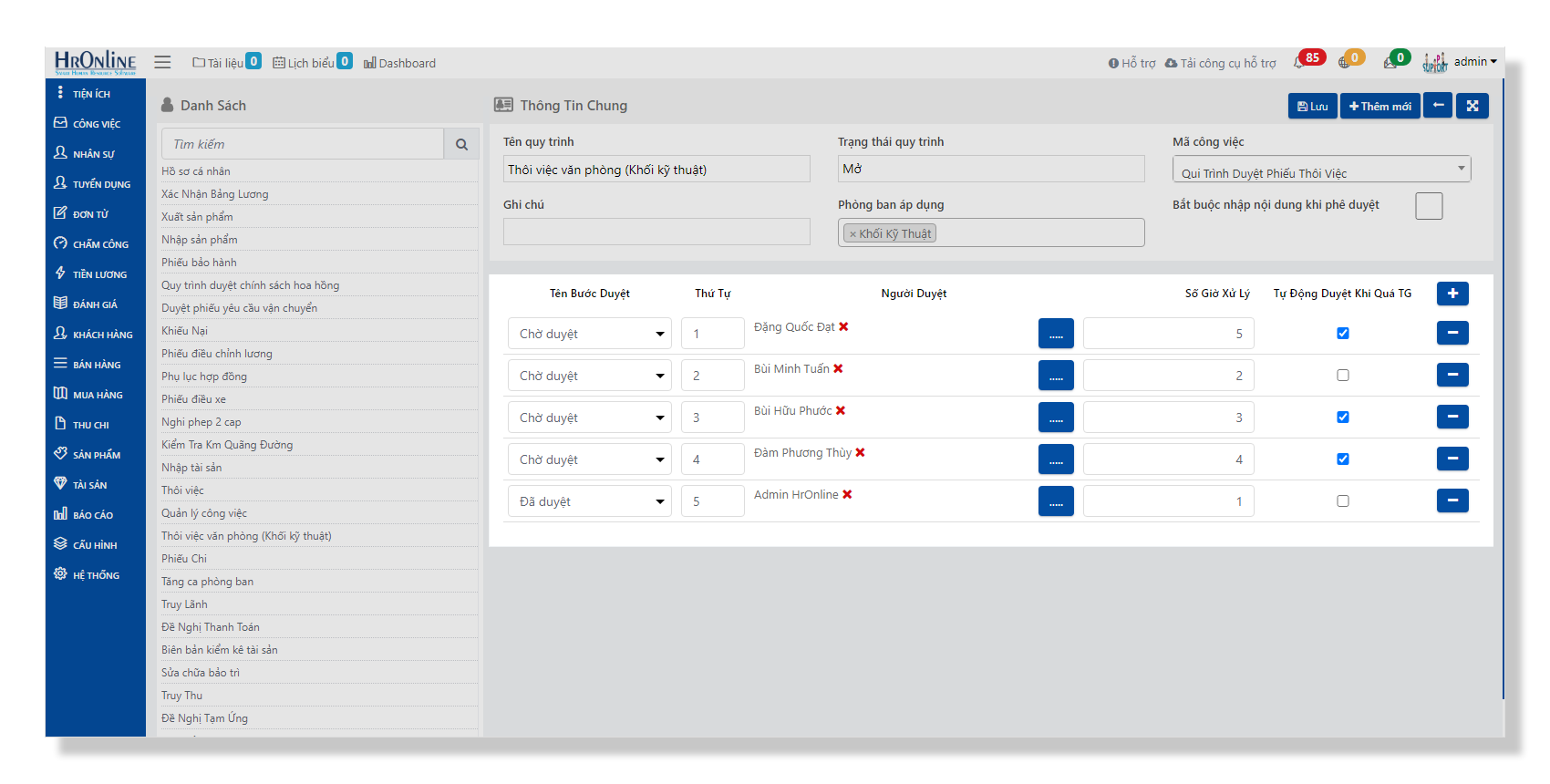The width and height of the screenshot is (1550, 784).
Task: Open Đã duyệt status dropdown for order 5
Action: [x=589, y=501]
